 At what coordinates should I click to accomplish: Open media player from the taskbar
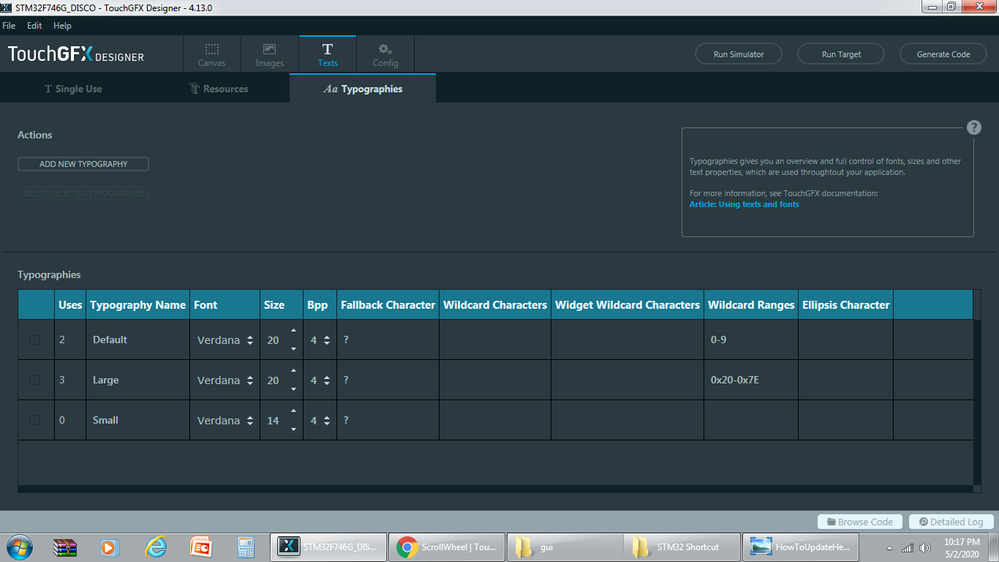pos(109,547)
